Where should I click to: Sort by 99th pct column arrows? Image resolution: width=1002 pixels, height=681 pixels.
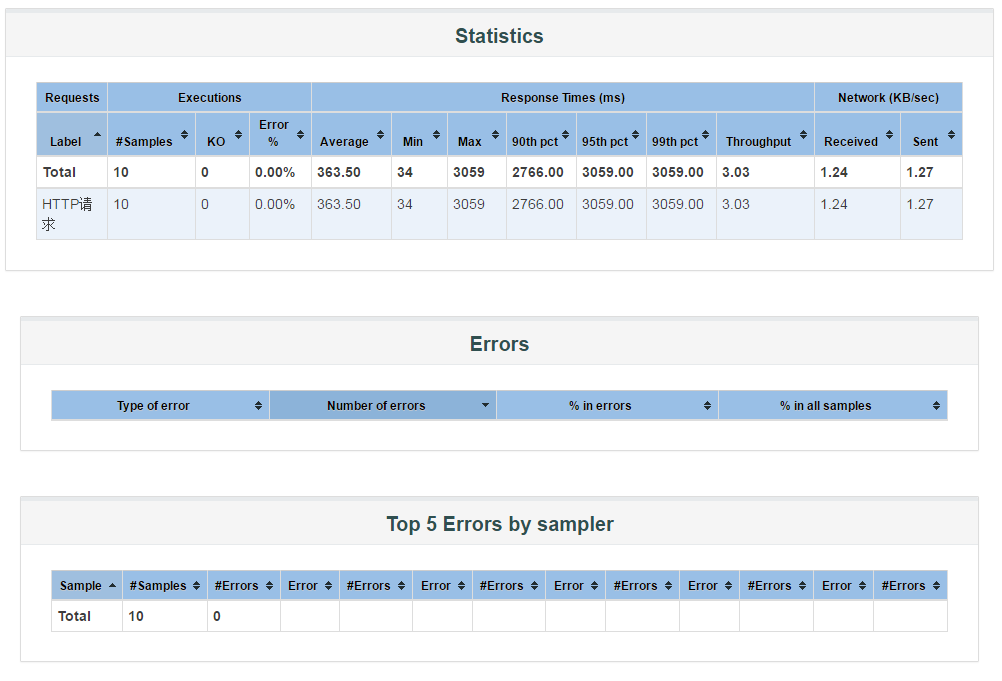tap(705, 134)
